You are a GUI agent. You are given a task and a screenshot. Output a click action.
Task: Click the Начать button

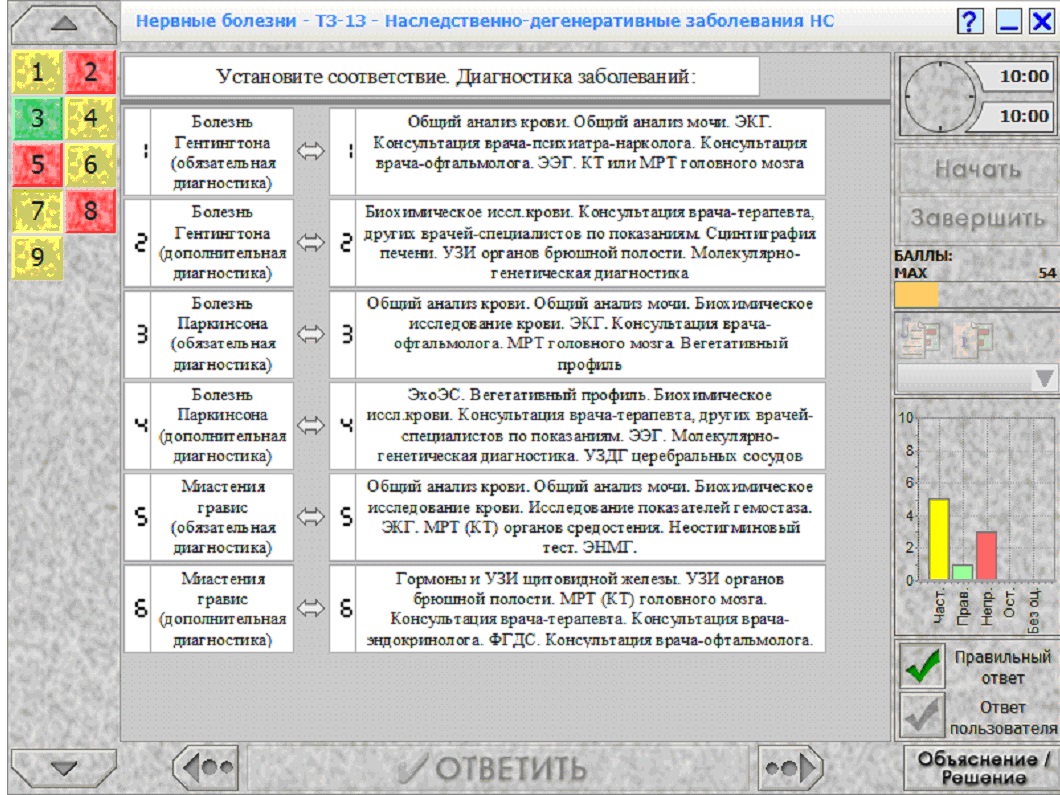978,168
